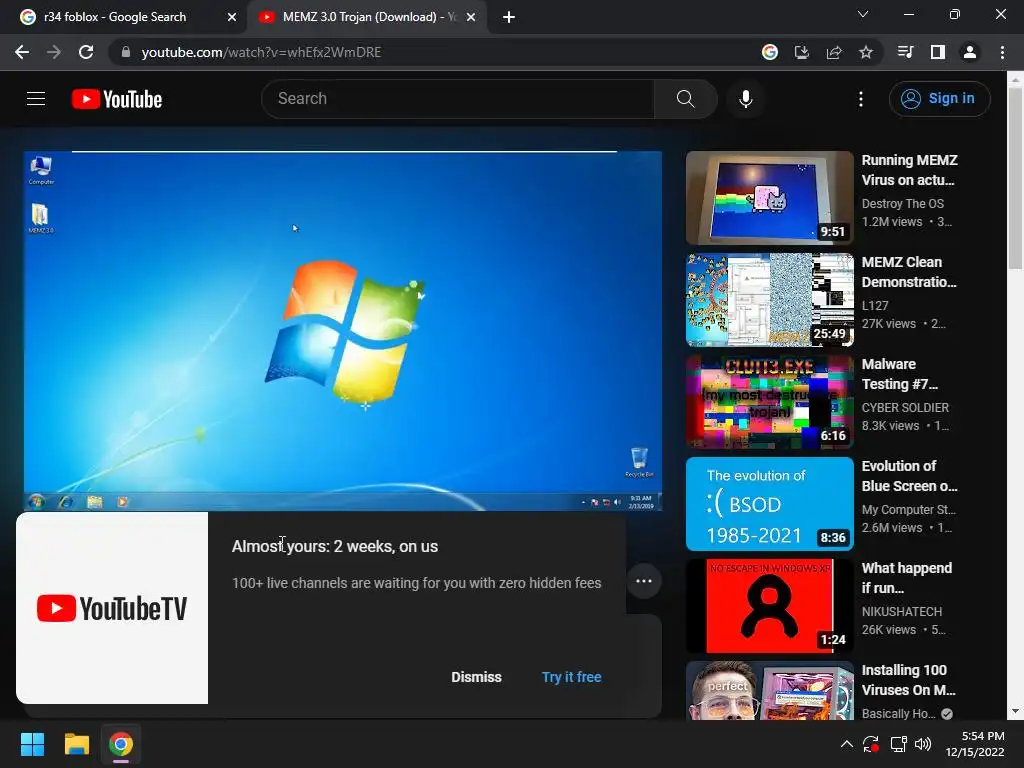Close the Google Search tab
This screenshot has height=768, width=1024.
232,17
